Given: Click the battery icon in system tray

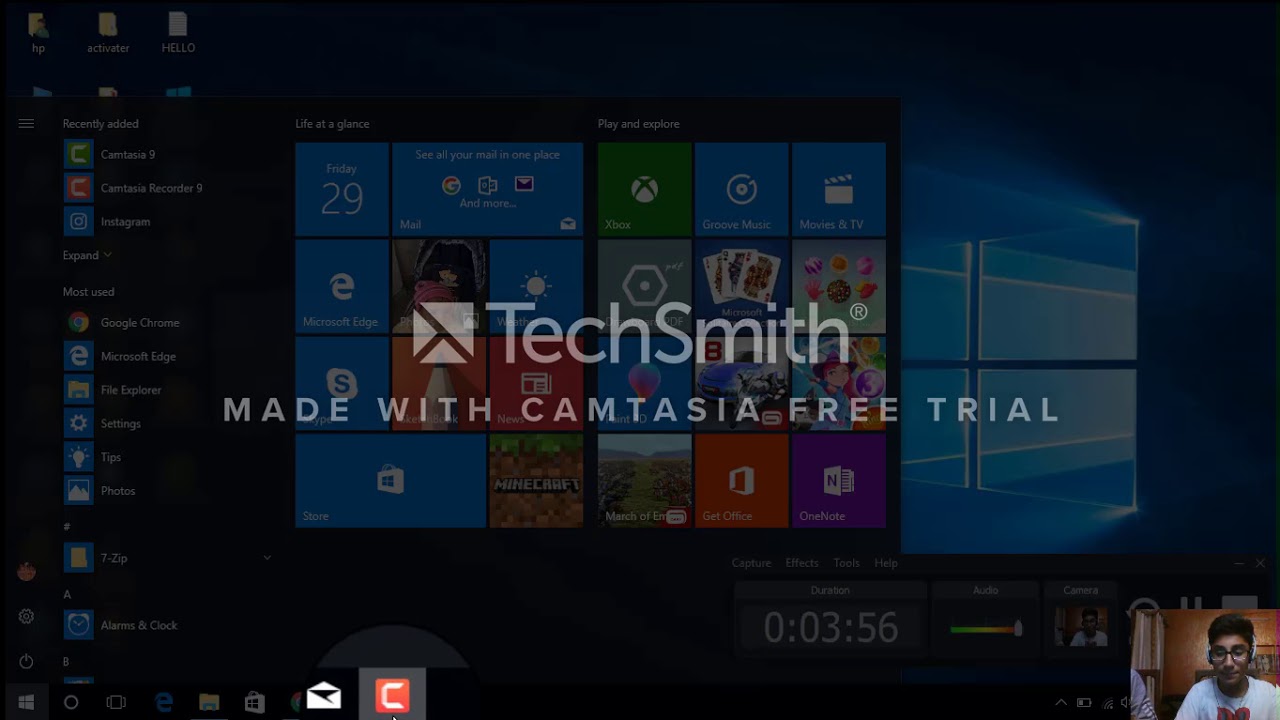Looking at the screenshot, I should pyautogui.click(x=1084, y=703).
